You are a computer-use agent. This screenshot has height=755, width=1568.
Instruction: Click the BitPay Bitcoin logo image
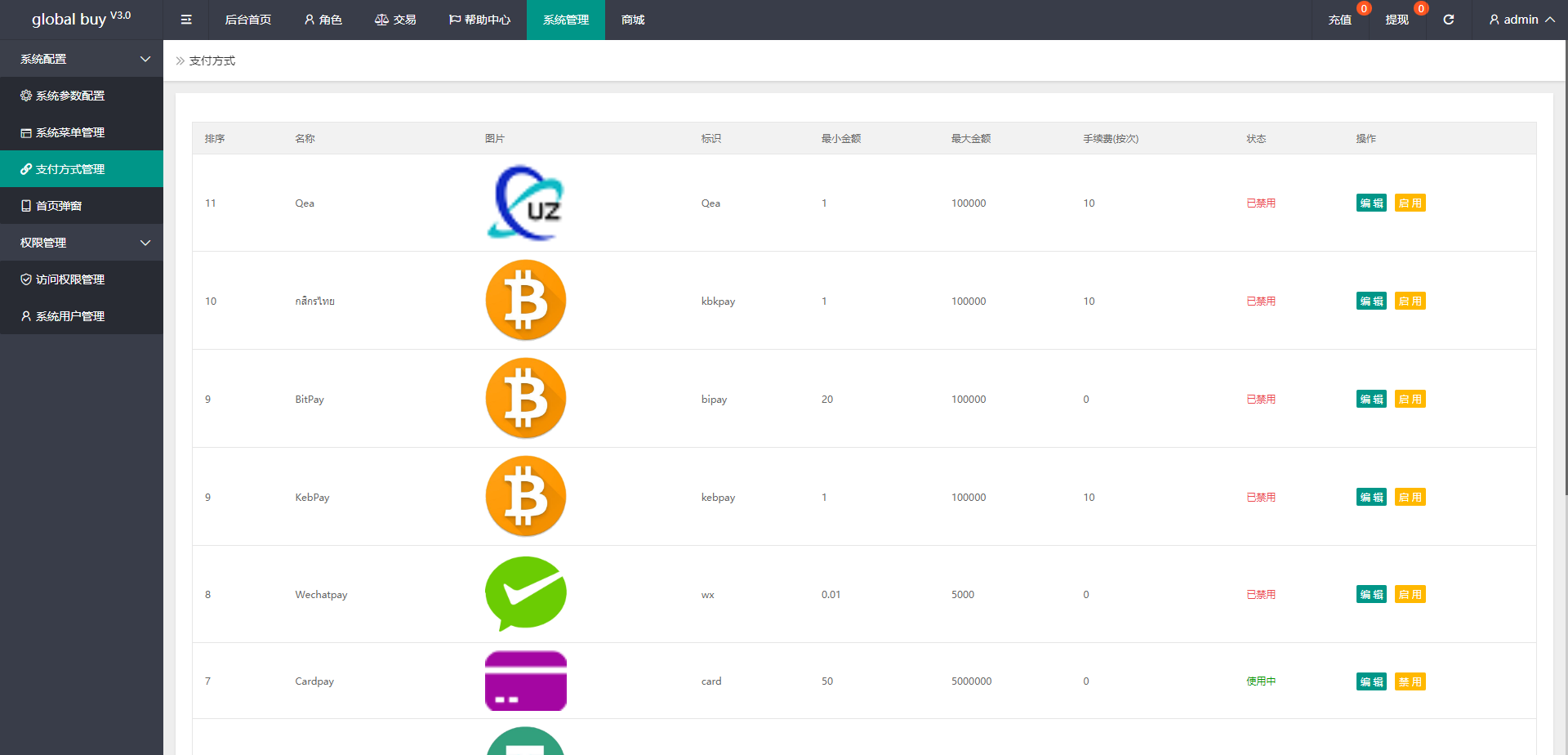[526, 399]
